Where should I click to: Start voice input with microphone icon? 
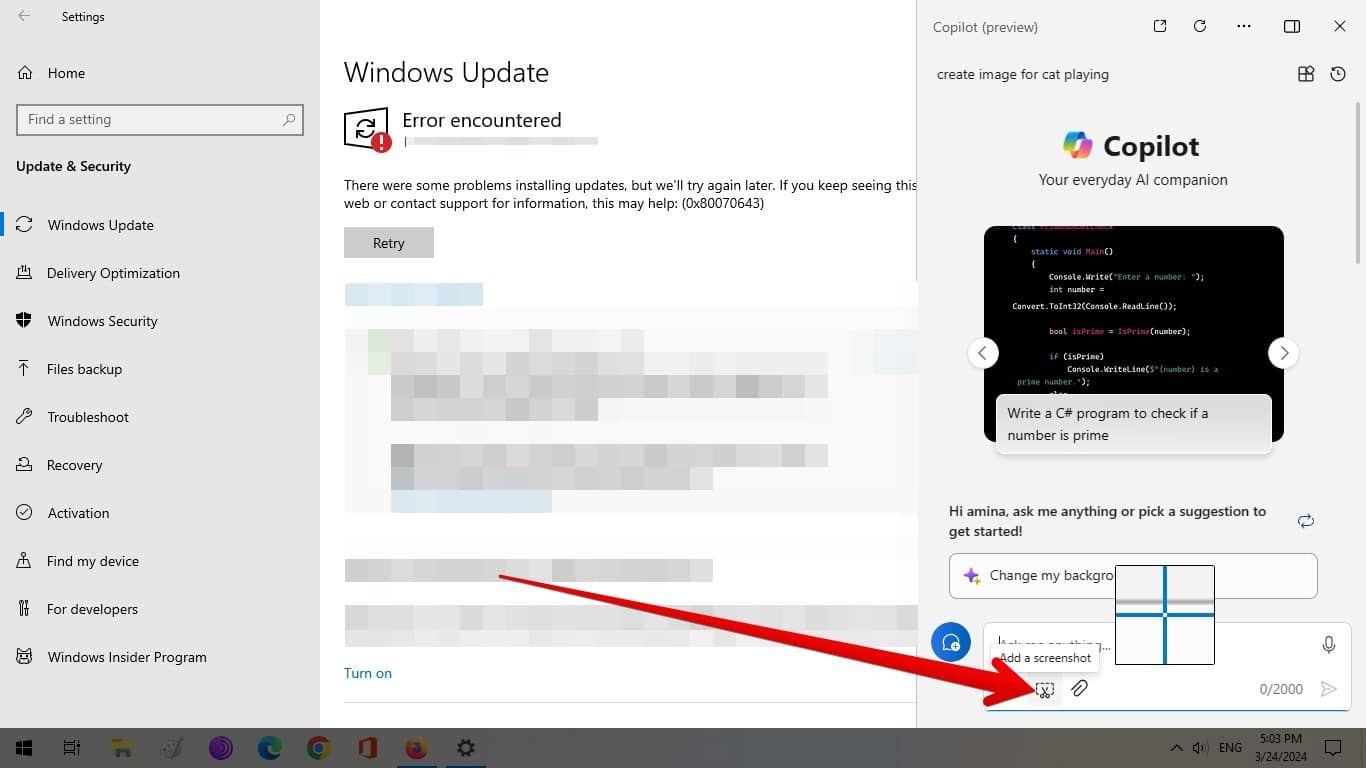point(1328,645)
